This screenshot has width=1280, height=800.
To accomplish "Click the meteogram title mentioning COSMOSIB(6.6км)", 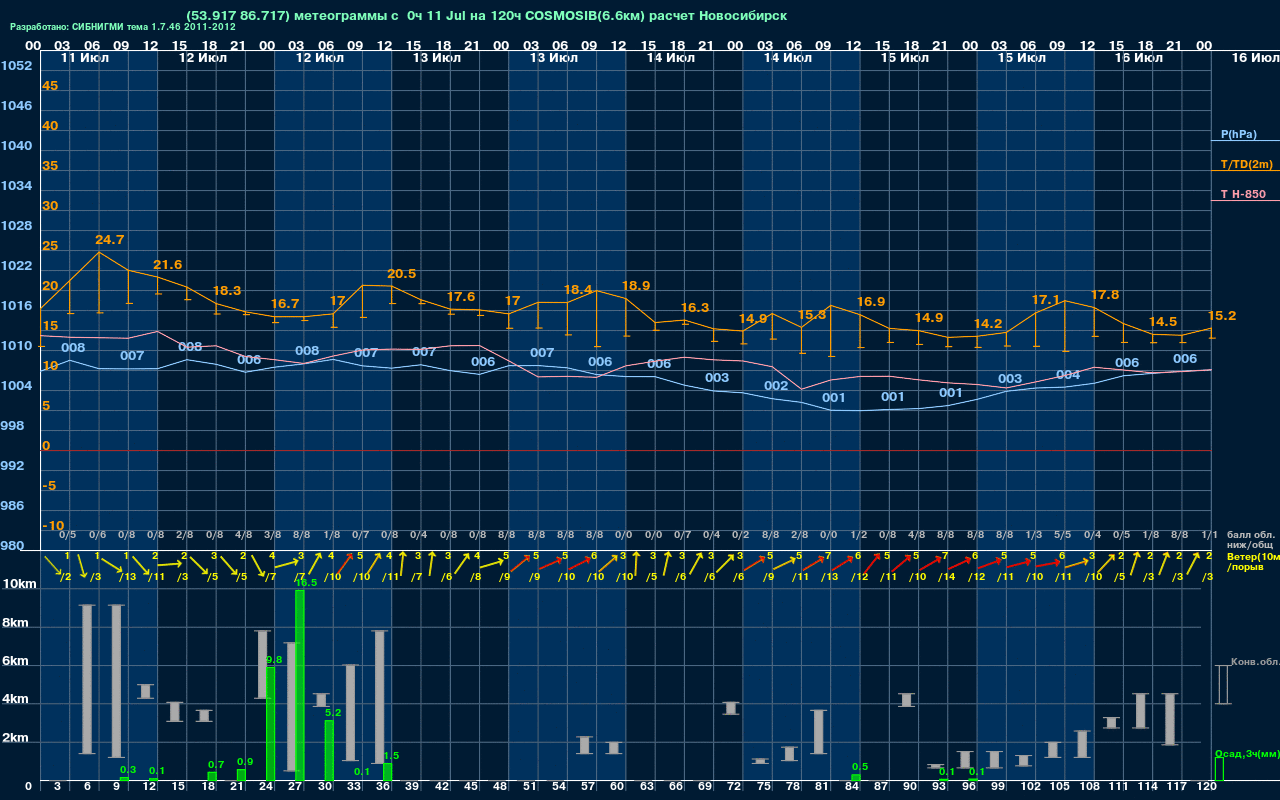I will 486,16.
